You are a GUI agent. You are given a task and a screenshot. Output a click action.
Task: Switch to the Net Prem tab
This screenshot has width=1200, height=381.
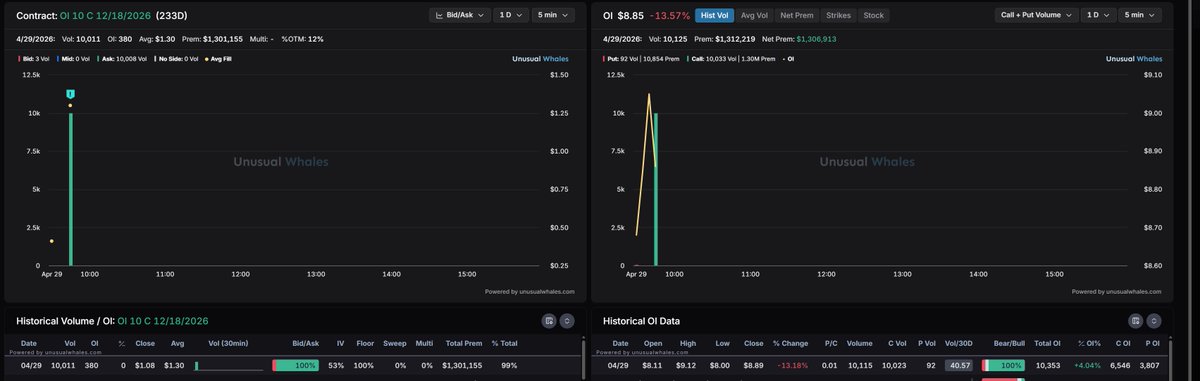coord(797,16)
